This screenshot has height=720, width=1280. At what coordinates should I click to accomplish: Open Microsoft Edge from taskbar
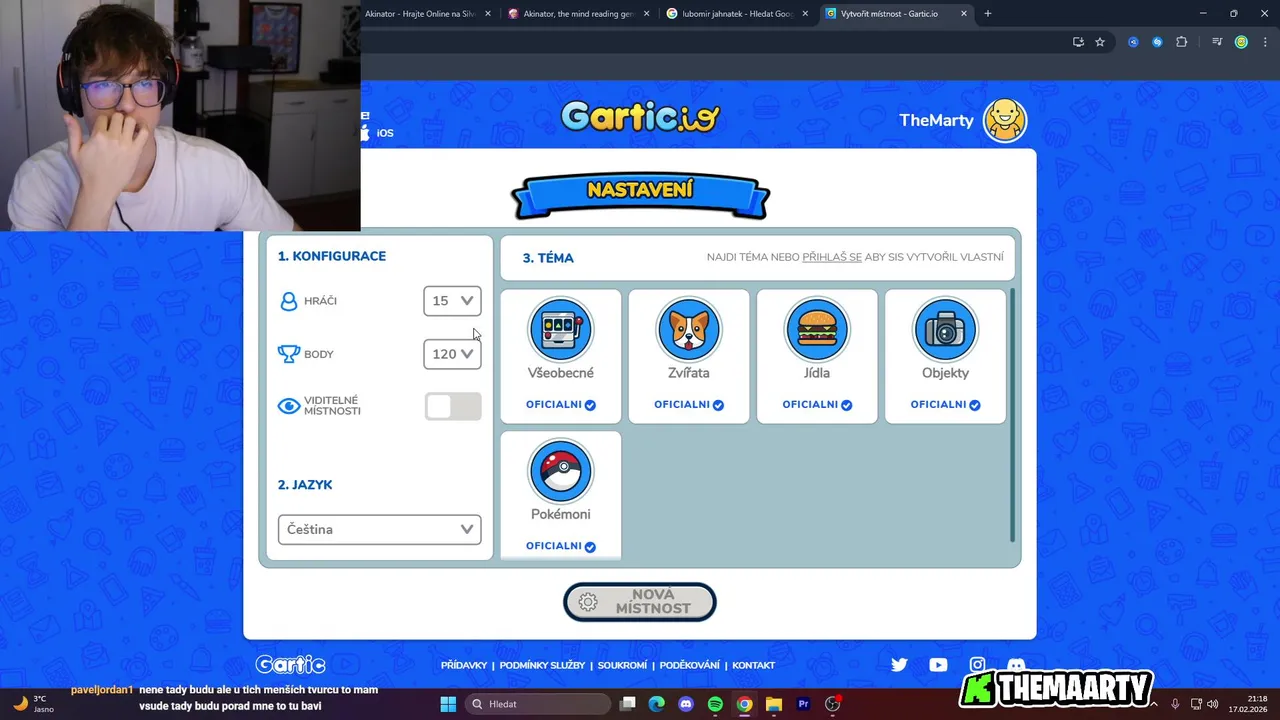(x=656, y=704)
